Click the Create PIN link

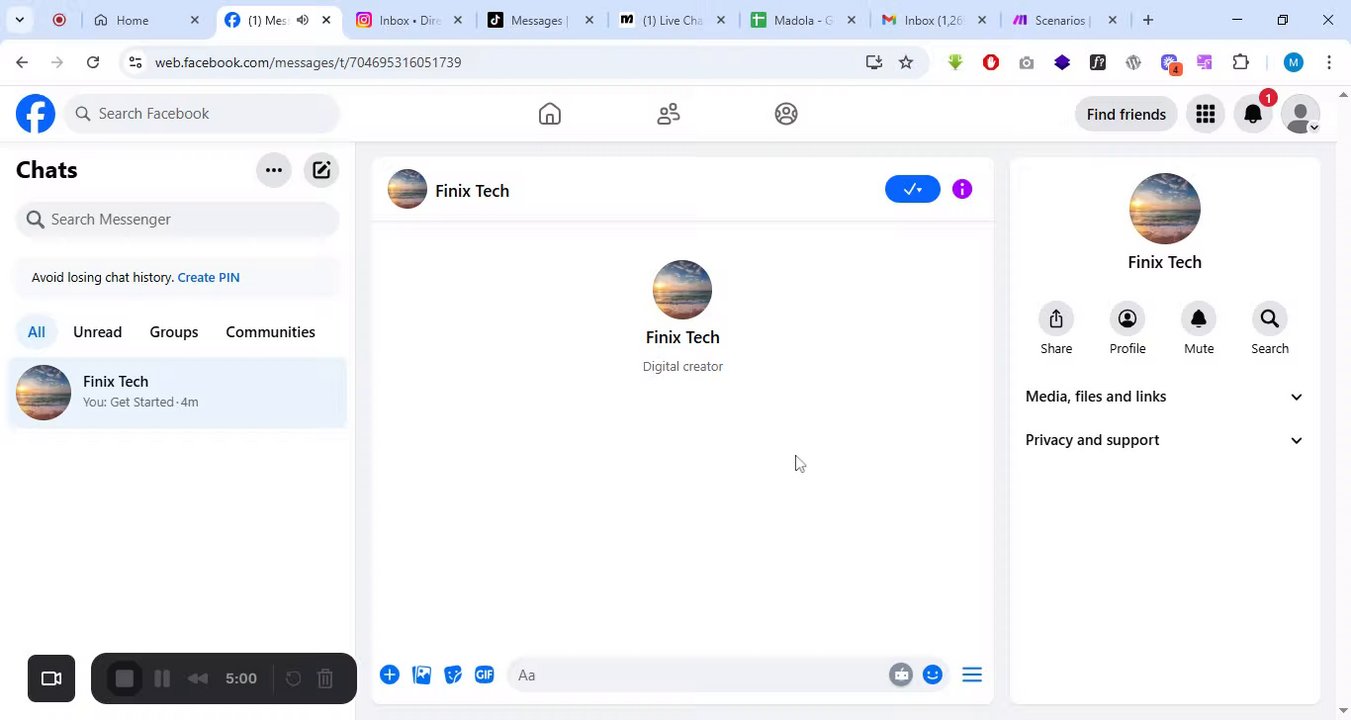coord(208,278)
